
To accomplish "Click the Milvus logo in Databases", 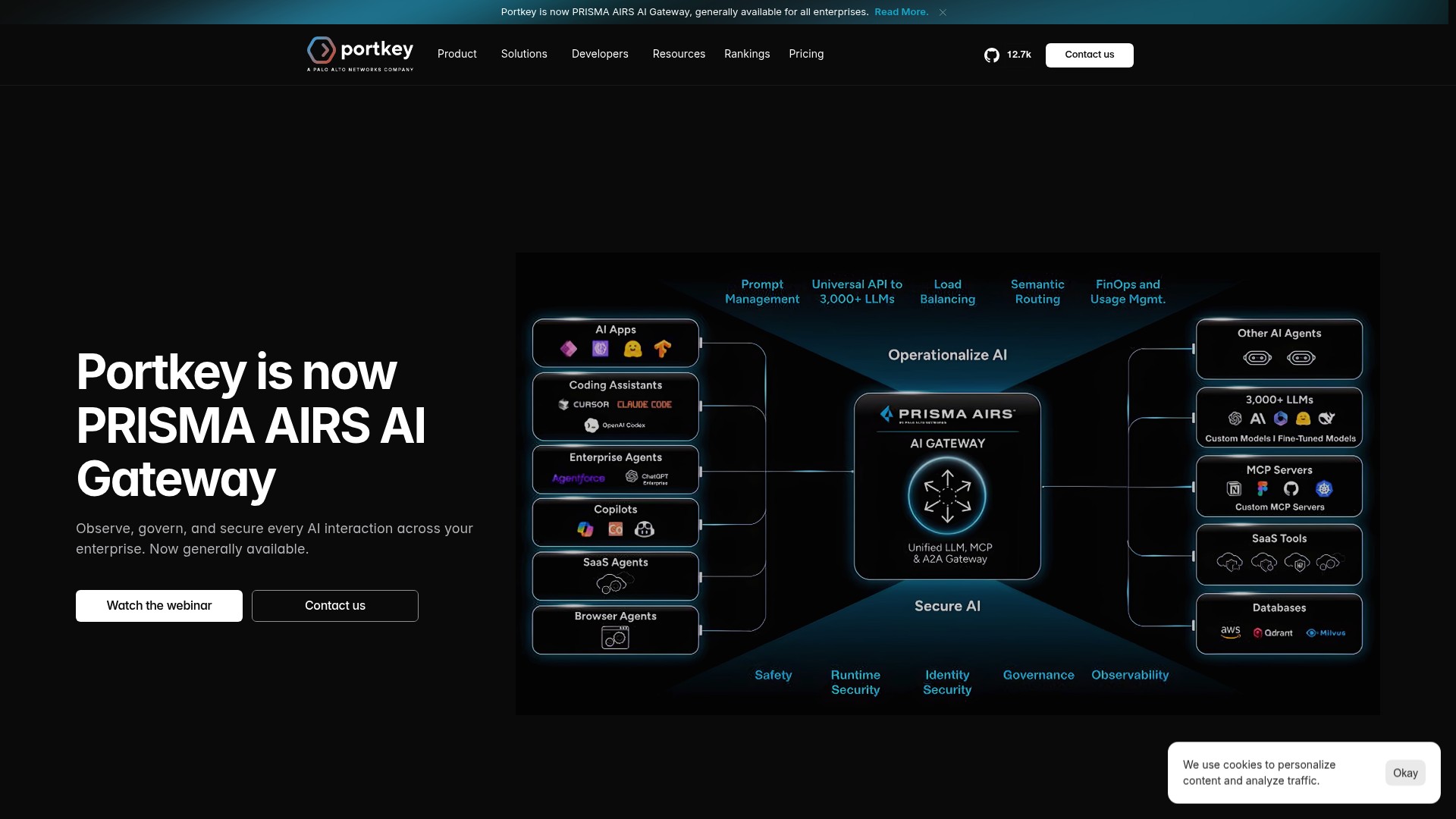I will pyautogui.click(x=1326, y=632).
